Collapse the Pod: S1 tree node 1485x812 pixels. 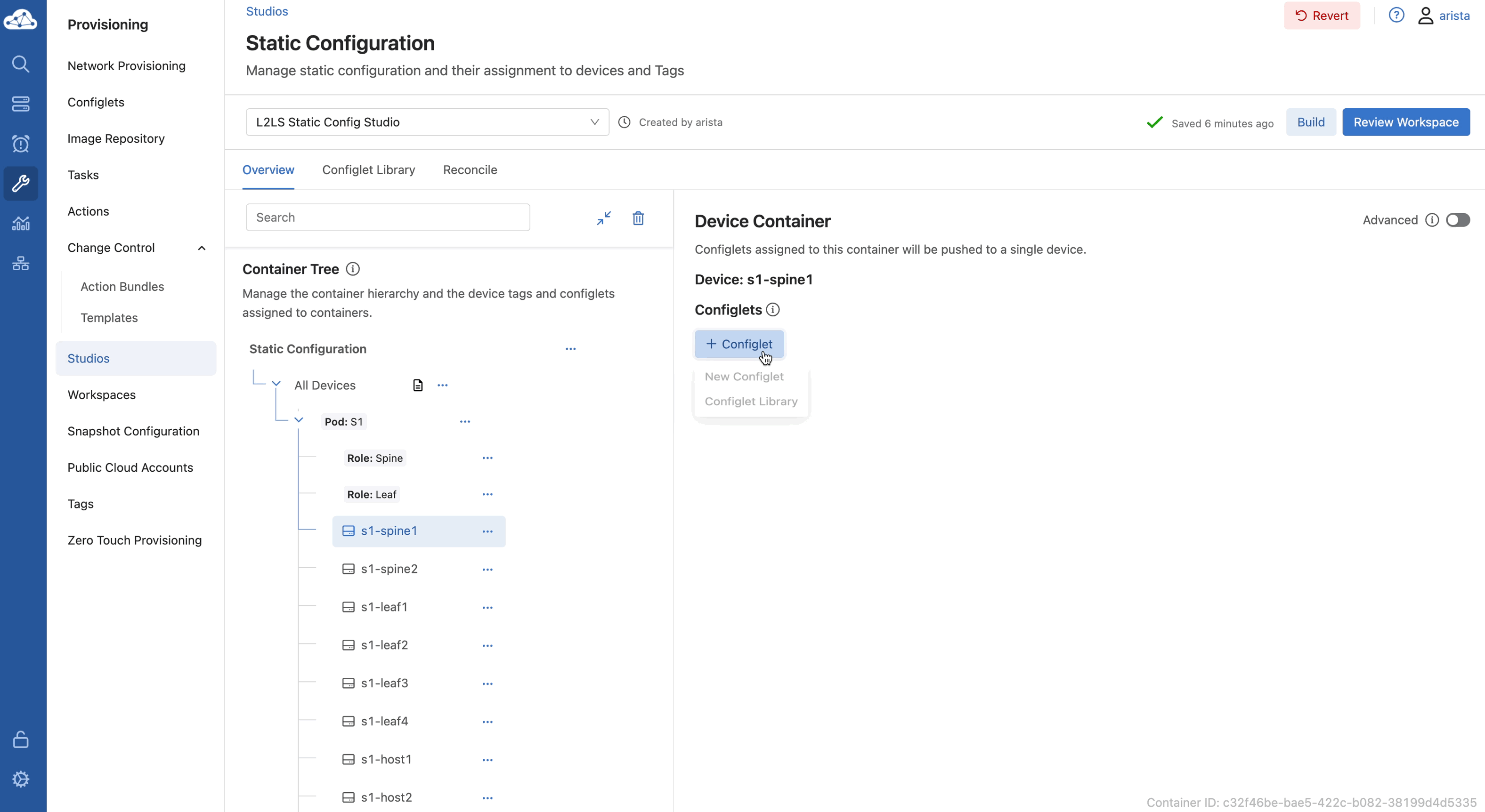pyautogui.click(x=299, y=420)
